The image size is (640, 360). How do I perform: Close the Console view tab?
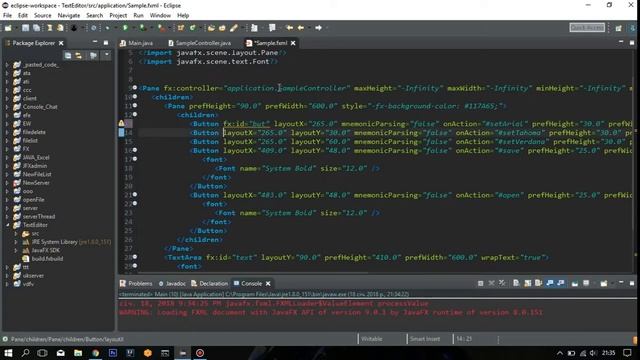(268, 283)
